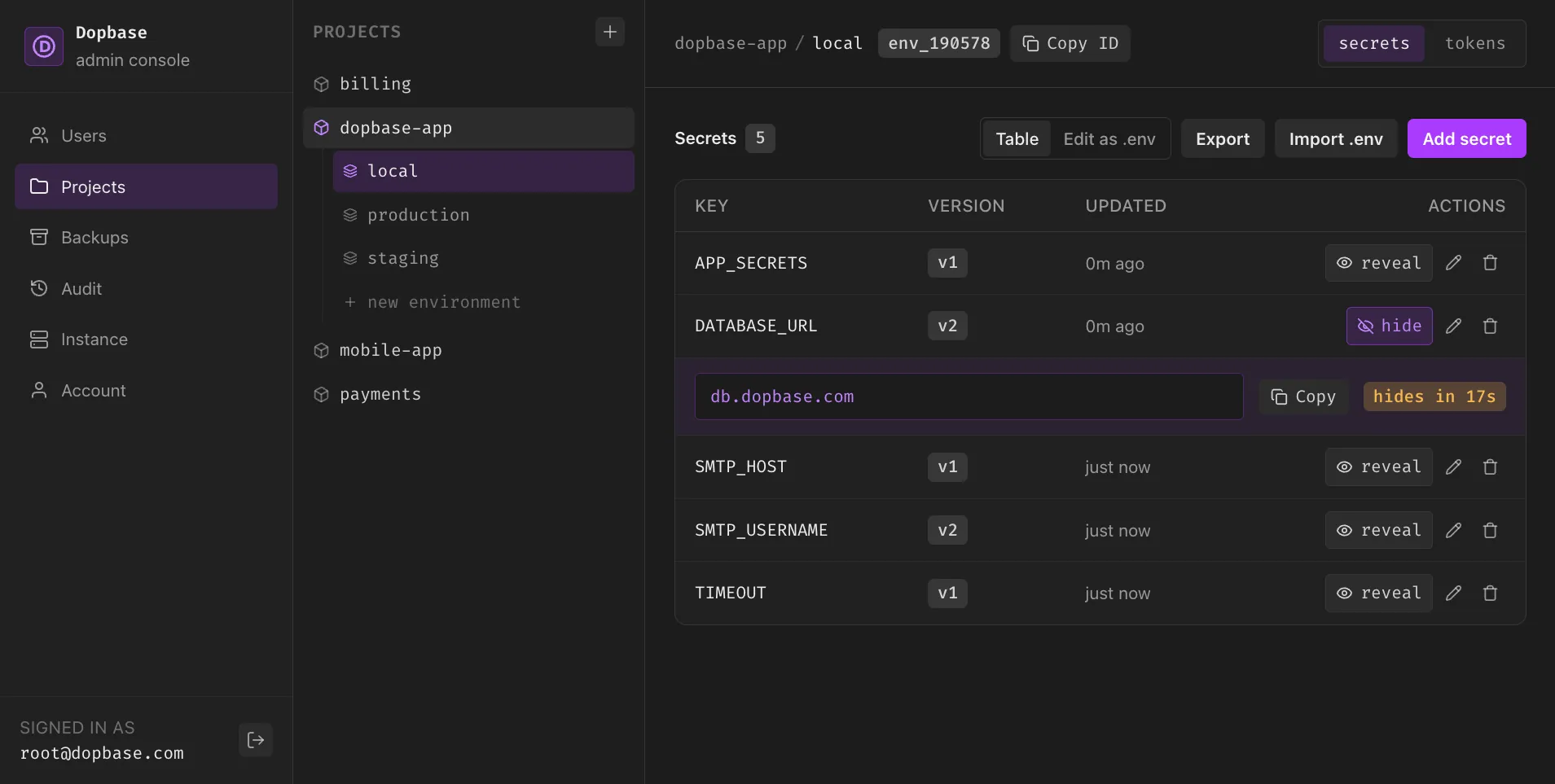Go to Backups in sidebar
The width and height of the screenshot is (1555, 784).
(147, 238)
